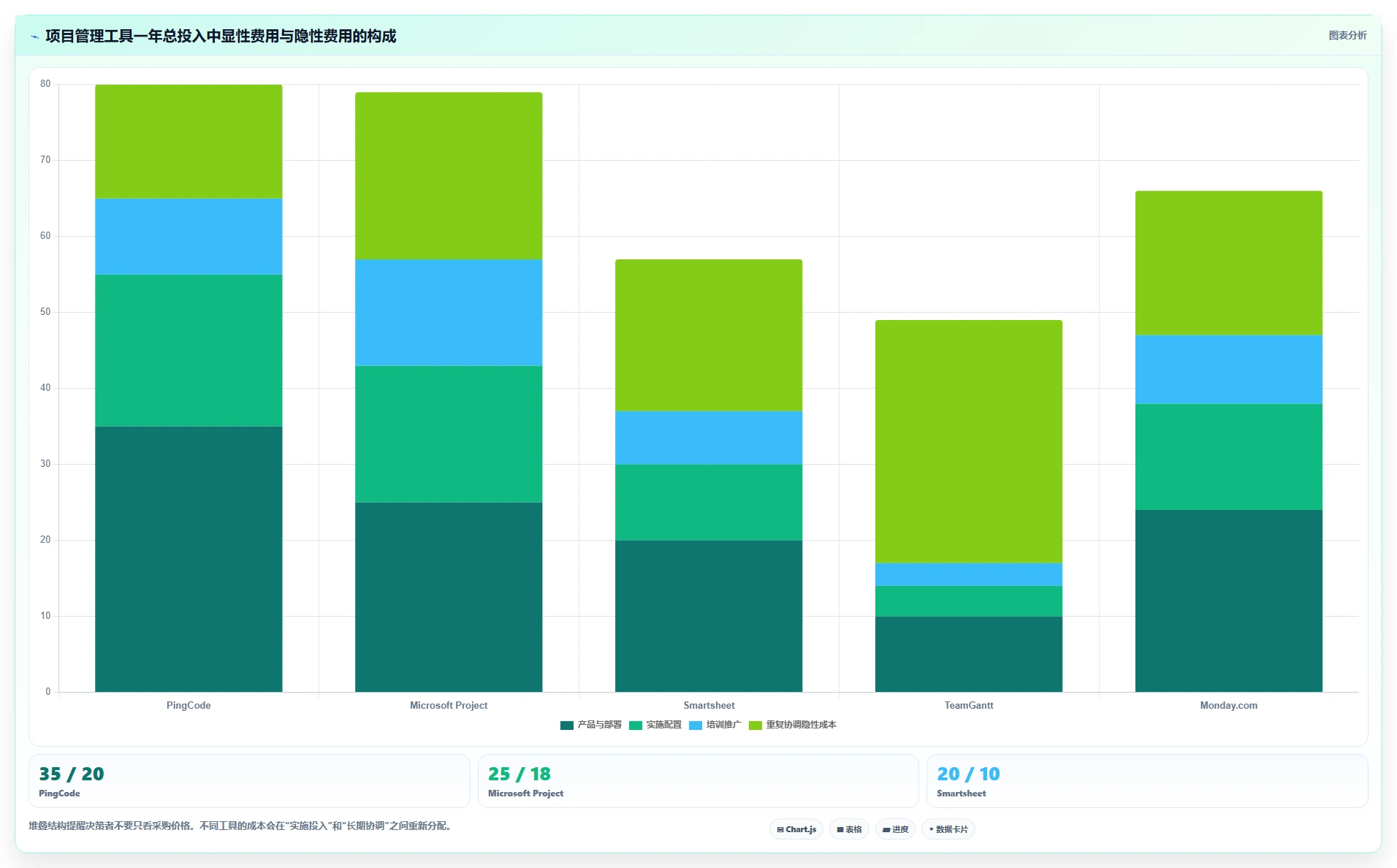Click TeamGantt's thin blue 培训推广 segment

coord(969,574)
